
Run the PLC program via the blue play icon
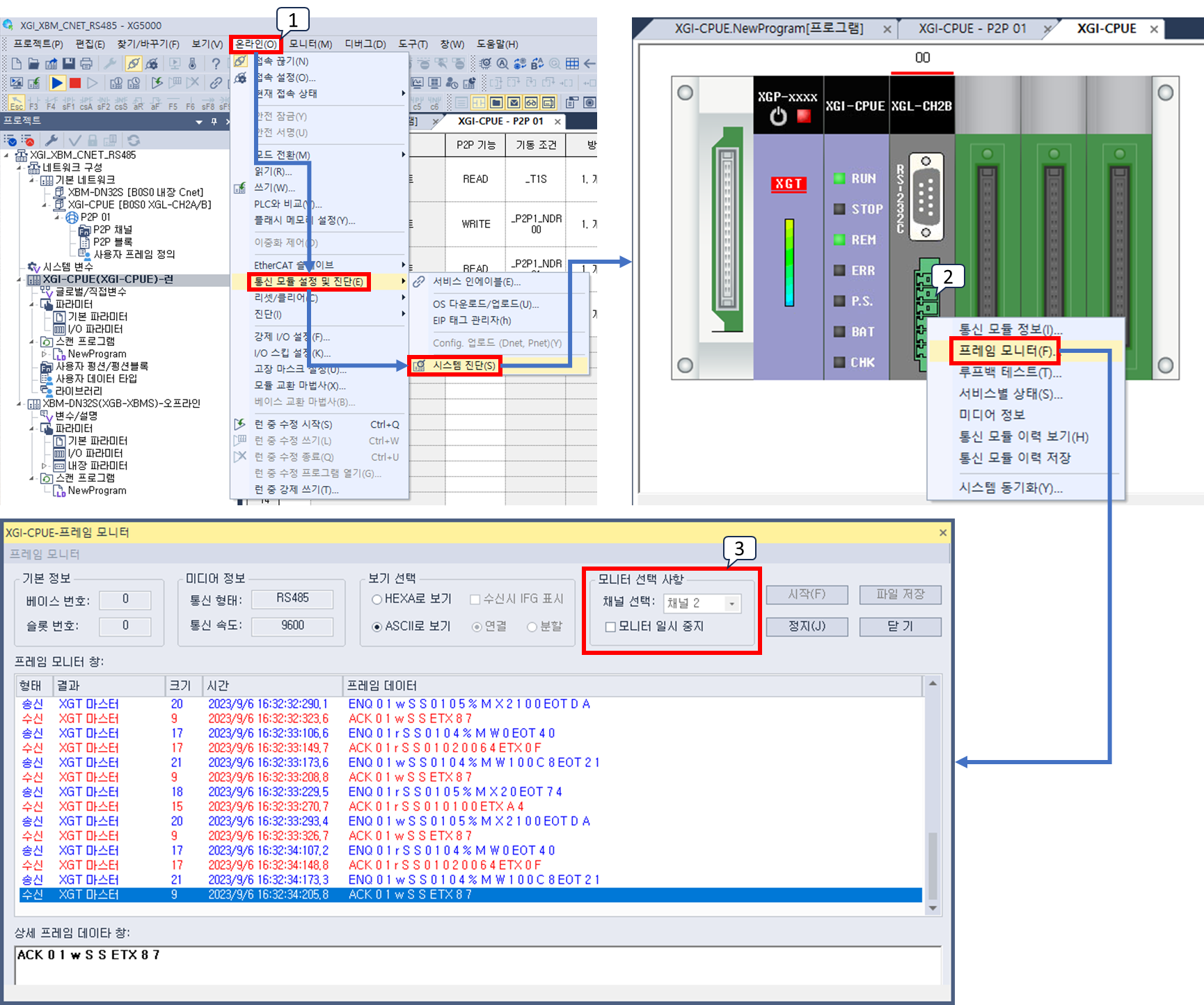[58, 83]
